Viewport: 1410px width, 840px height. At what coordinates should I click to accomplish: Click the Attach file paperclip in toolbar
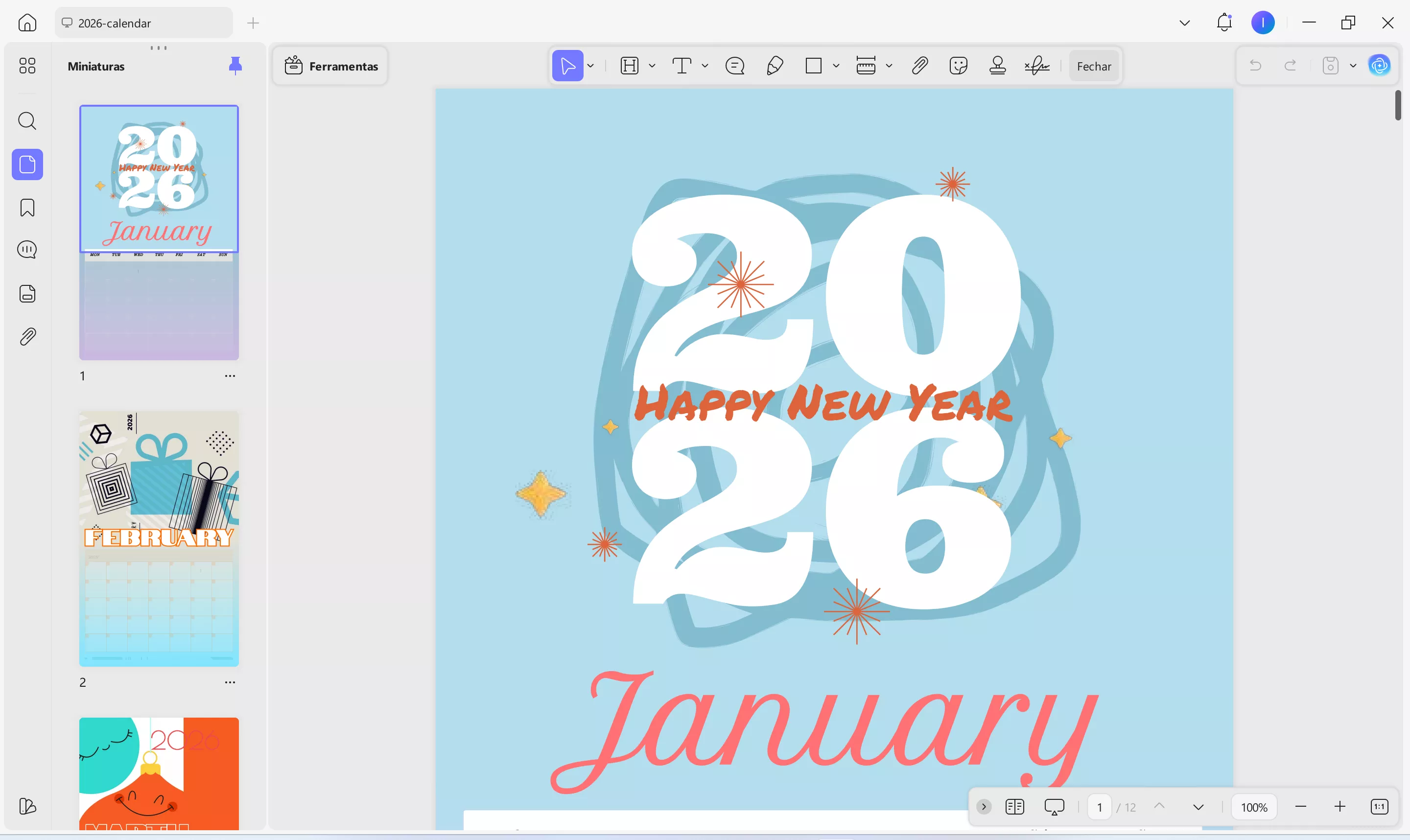coord(920,66)
